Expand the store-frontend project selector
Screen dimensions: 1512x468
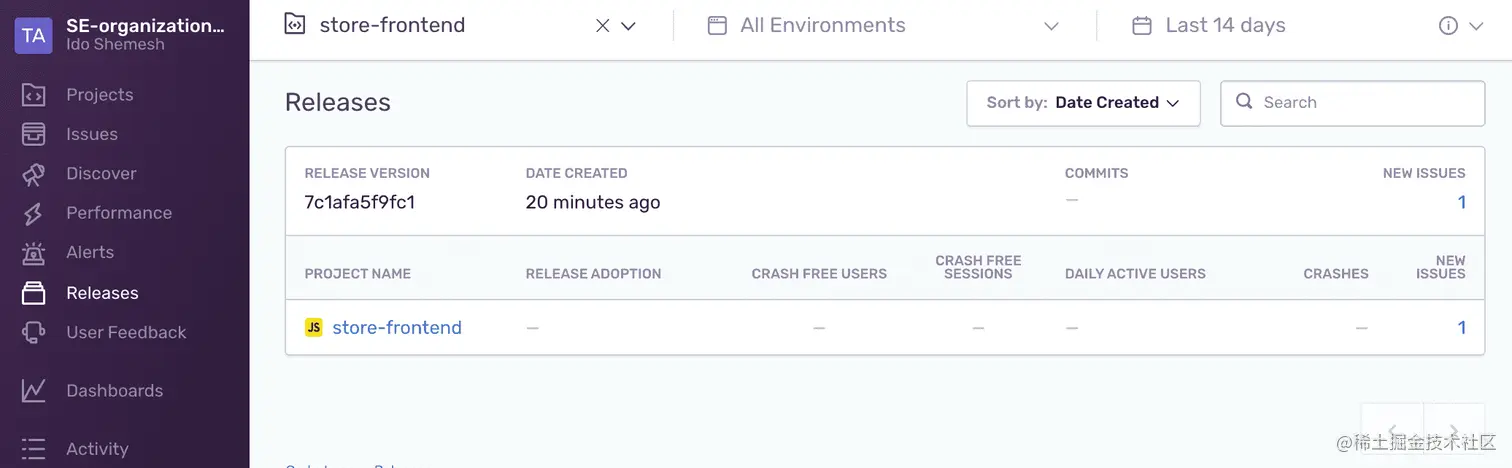point(629,26)
